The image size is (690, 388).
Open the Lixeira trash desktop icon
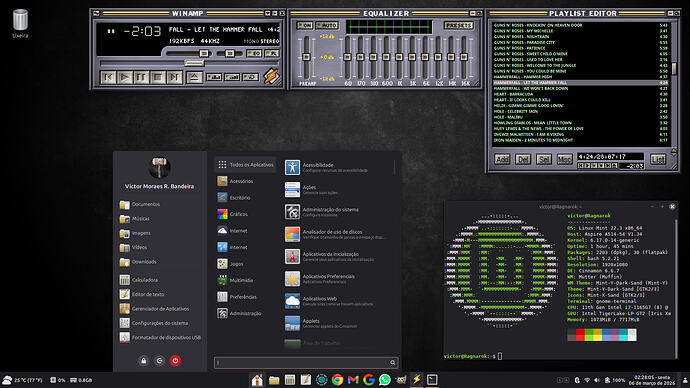[20, 23]
